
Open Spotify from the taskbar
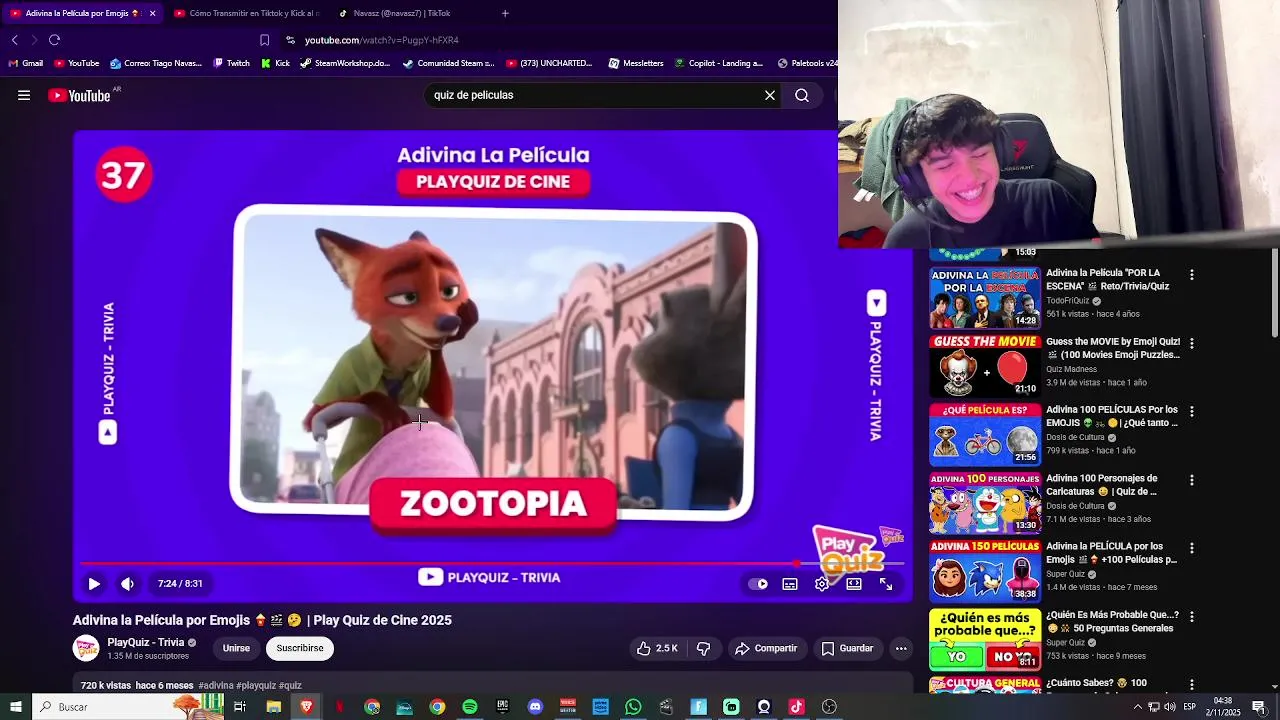point(470,707)
